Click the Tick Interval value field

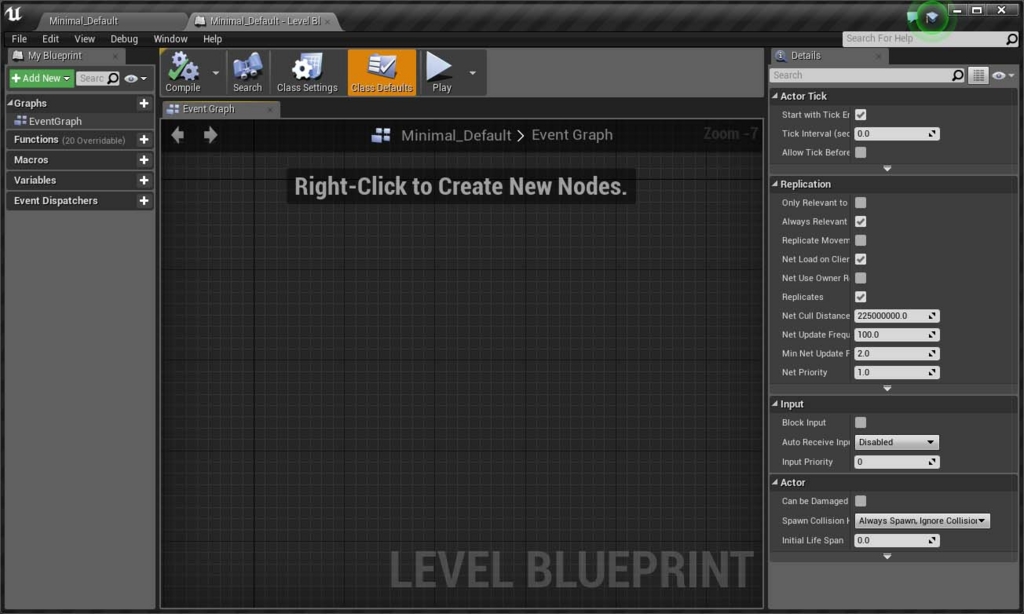(x=897, y=134)
